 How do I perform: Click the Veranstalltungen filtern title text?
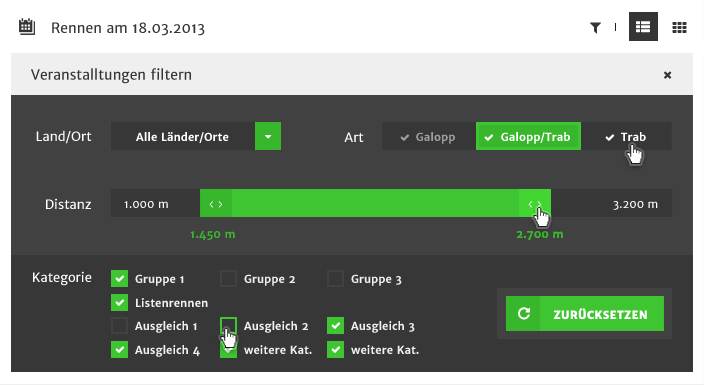click(x=111, y=75)
